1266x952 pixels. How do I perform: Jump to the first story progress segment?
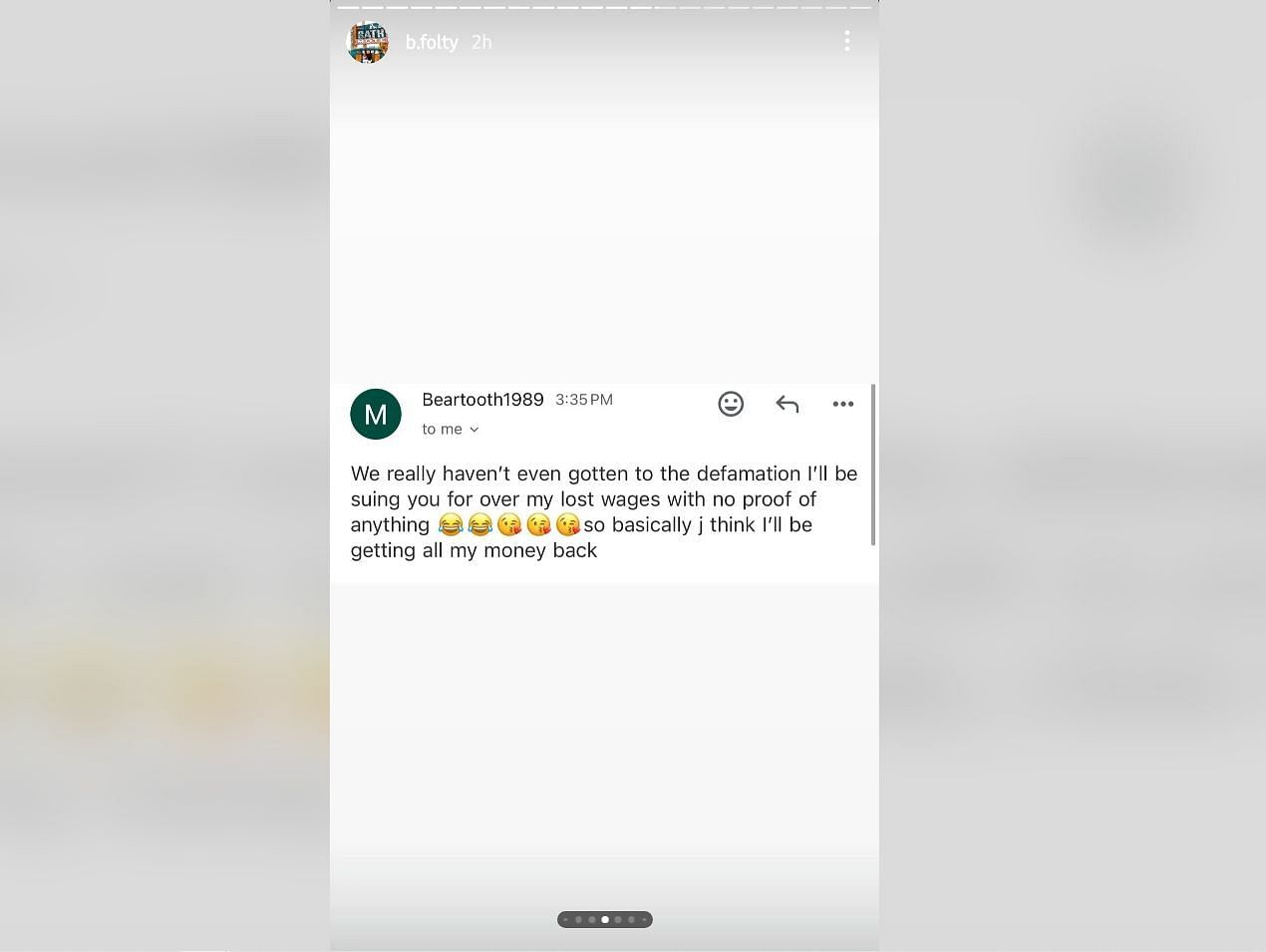click(348, 7)
